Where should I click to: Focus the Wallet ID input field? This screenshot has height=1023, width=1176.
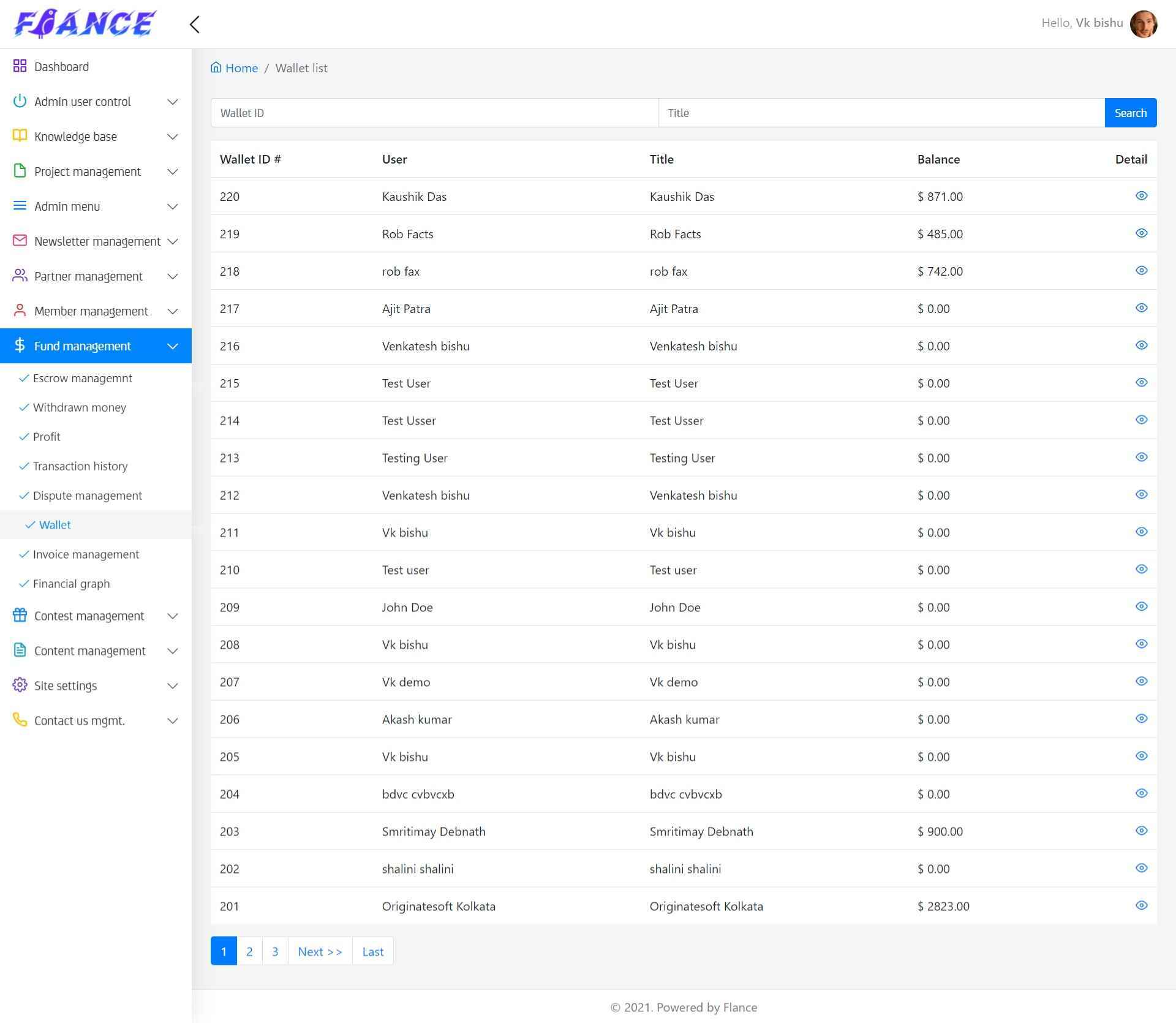434,113
